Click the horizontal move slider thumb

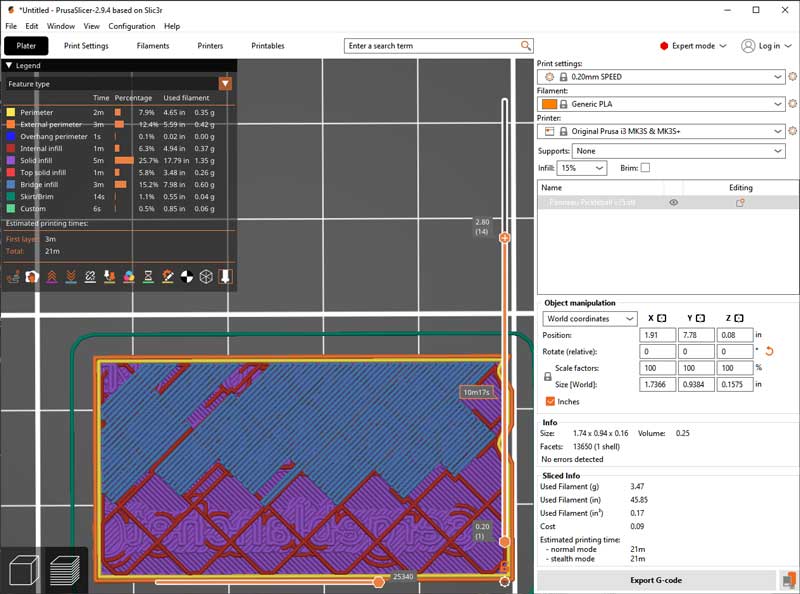tap(379, 582)
